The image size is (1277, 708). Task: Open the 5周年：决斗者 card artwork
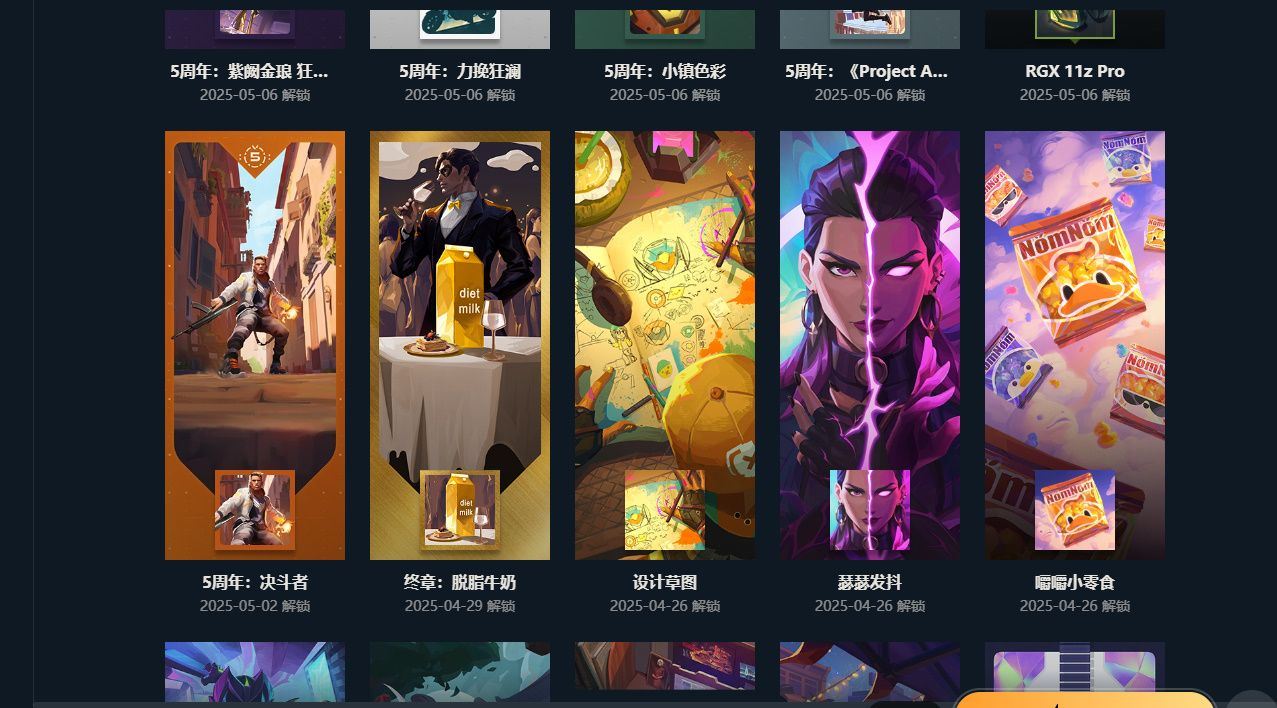(255, 345)
